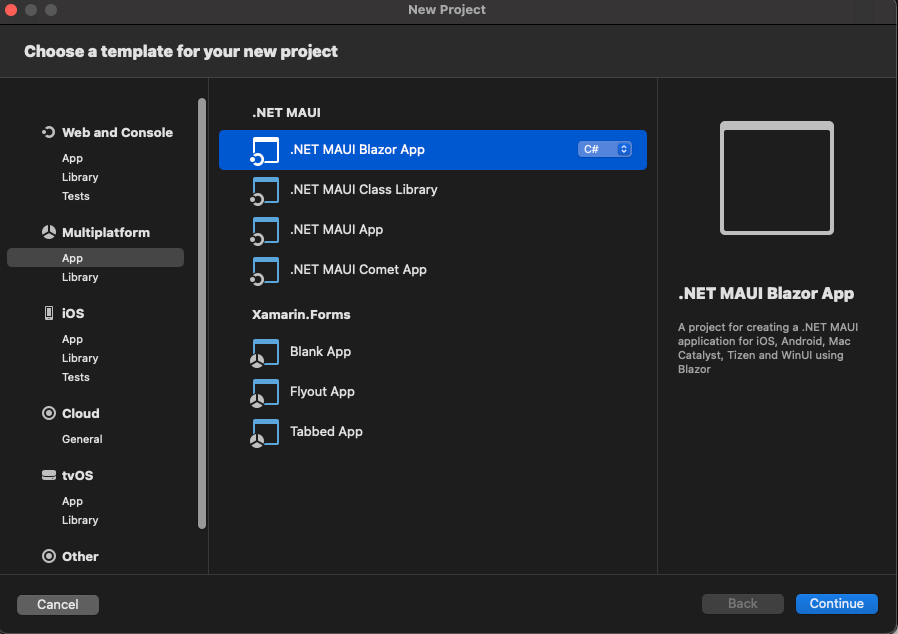Click the disabled Back button

(x=743, y=604)
